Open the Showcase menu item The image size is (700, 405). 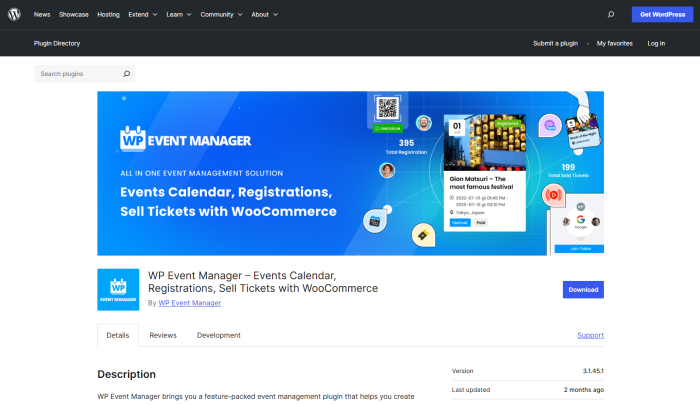[x=74, y=14]
